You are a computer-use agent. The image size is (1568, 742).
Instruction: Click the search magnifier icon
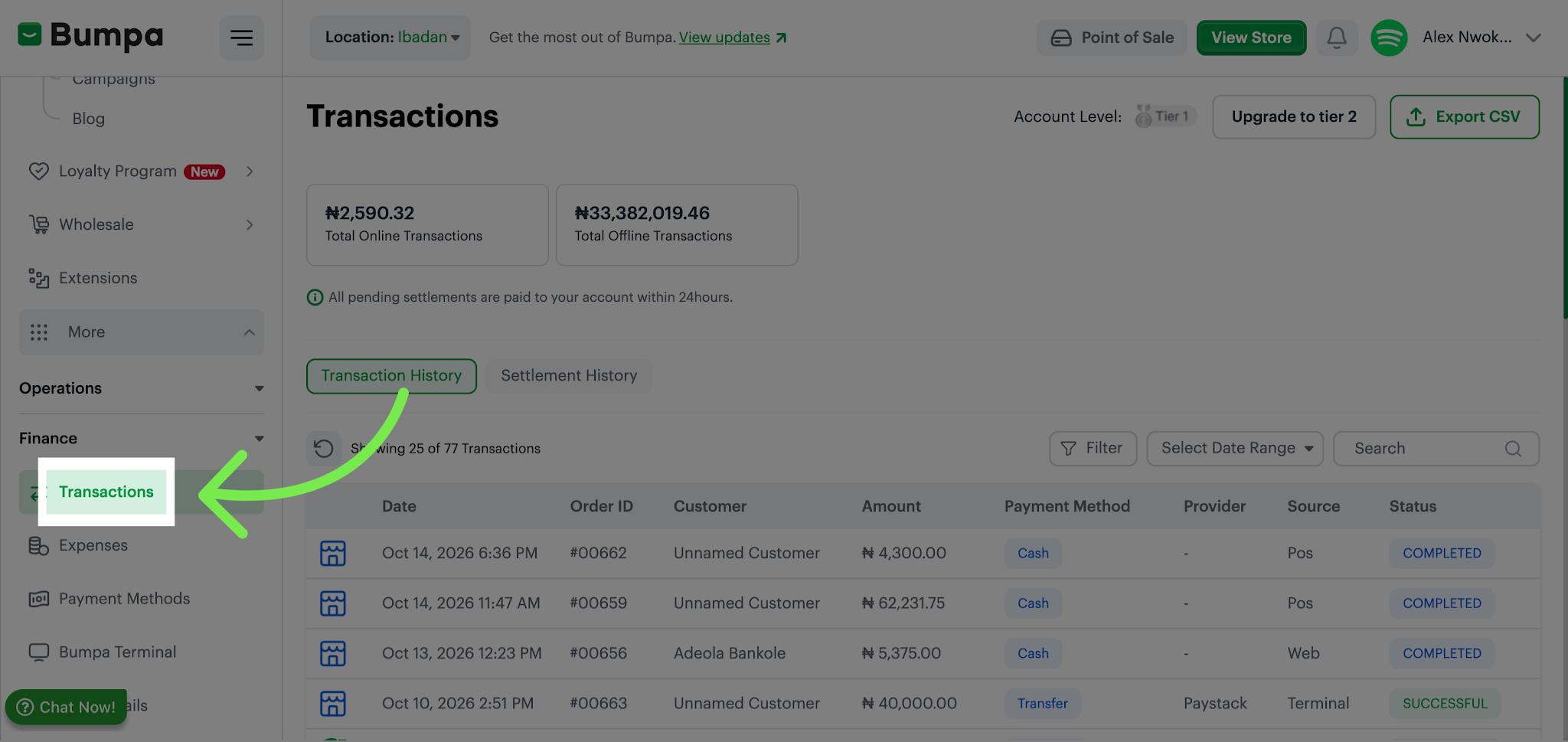(1513, 449)
